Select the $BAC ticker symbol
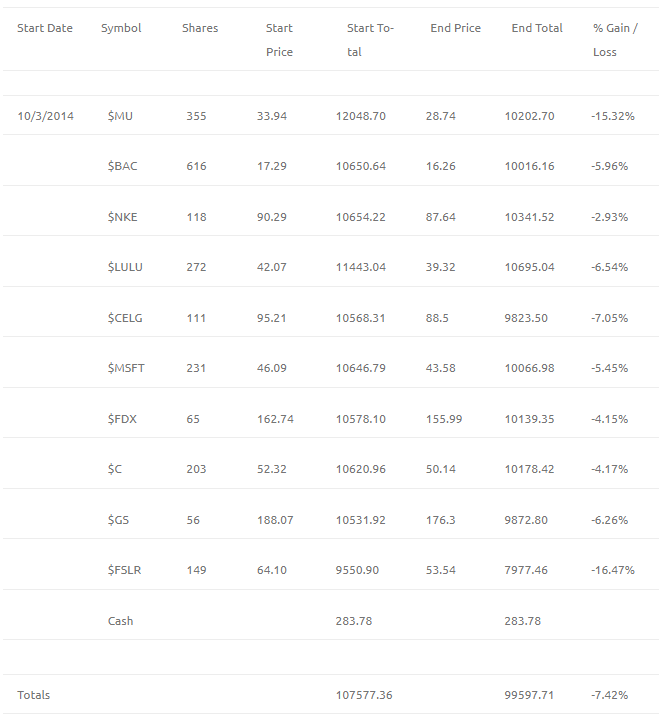Screen dimensions: 665x724 click(122, 166)
